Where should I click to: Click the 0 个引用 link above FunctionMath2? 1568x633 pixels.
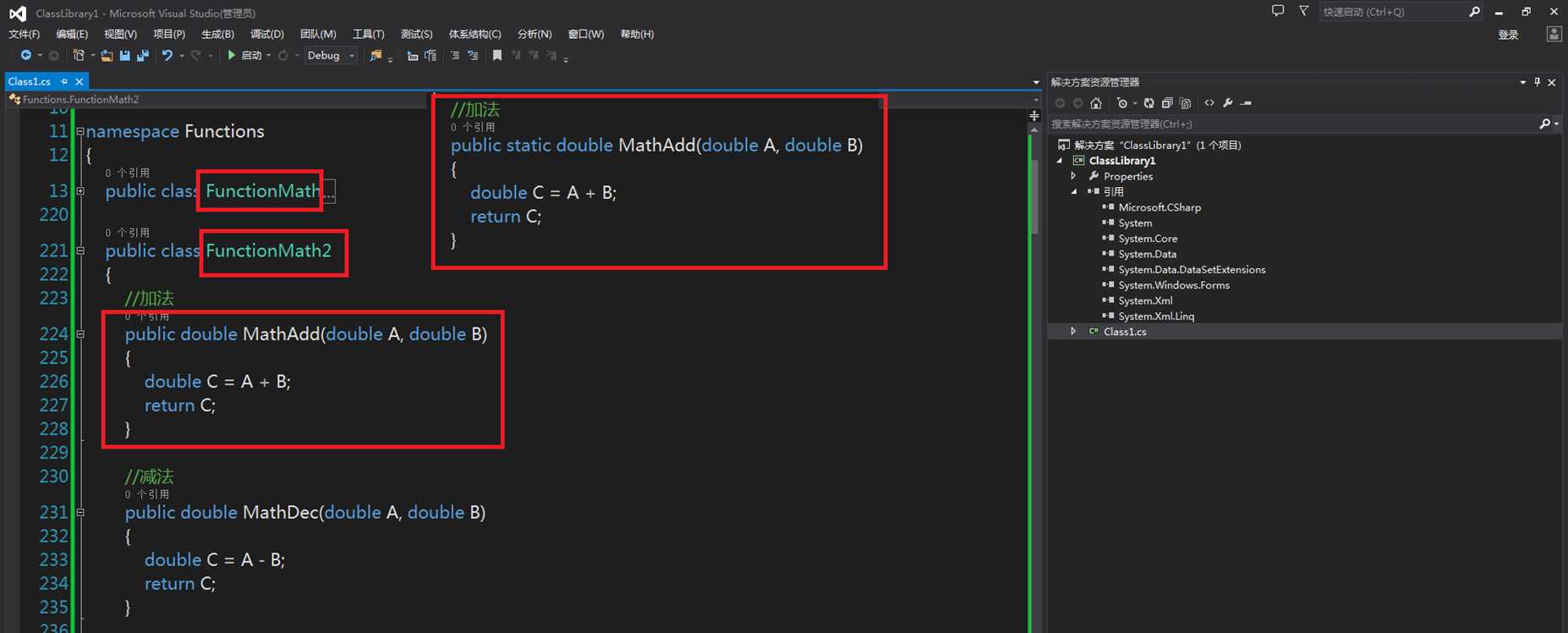click(127, 233)
